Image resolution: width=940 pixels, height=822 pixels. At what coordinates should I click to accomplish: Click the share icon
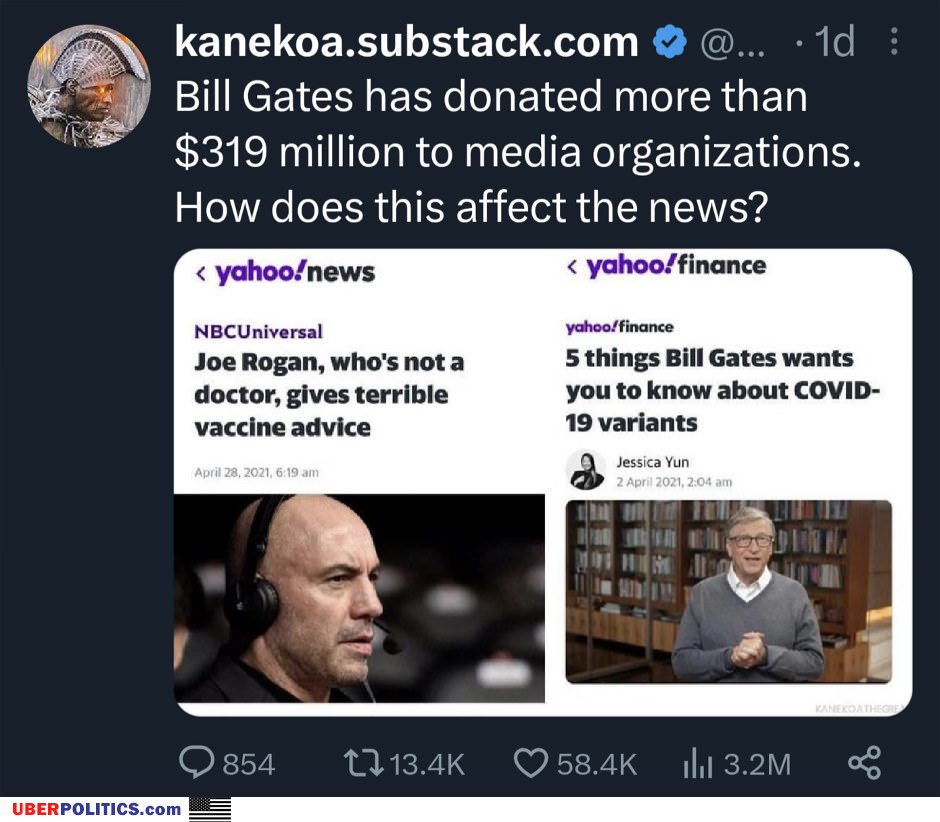(864, 764)
